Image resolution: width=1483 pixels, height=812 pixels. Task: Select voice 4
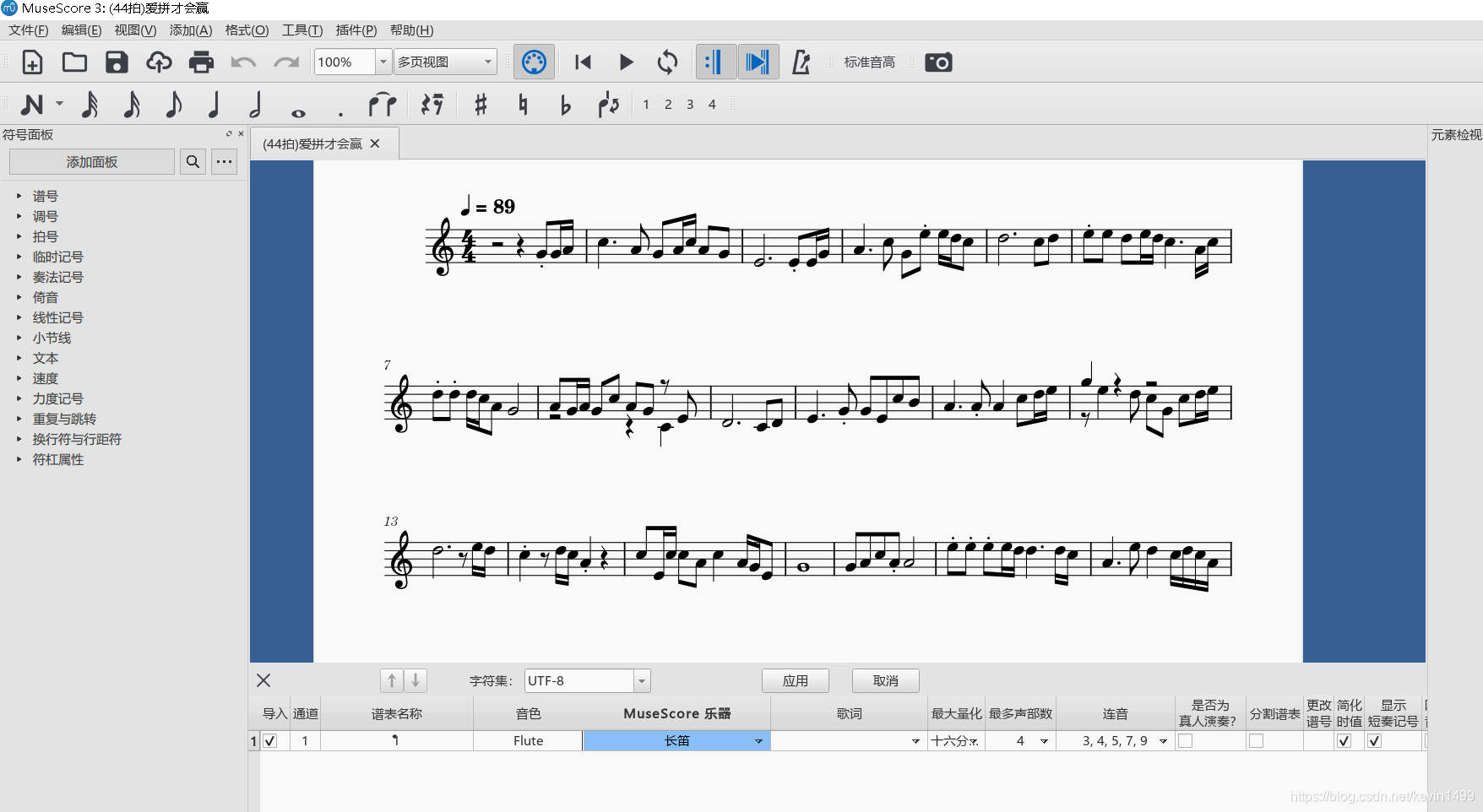712,105
